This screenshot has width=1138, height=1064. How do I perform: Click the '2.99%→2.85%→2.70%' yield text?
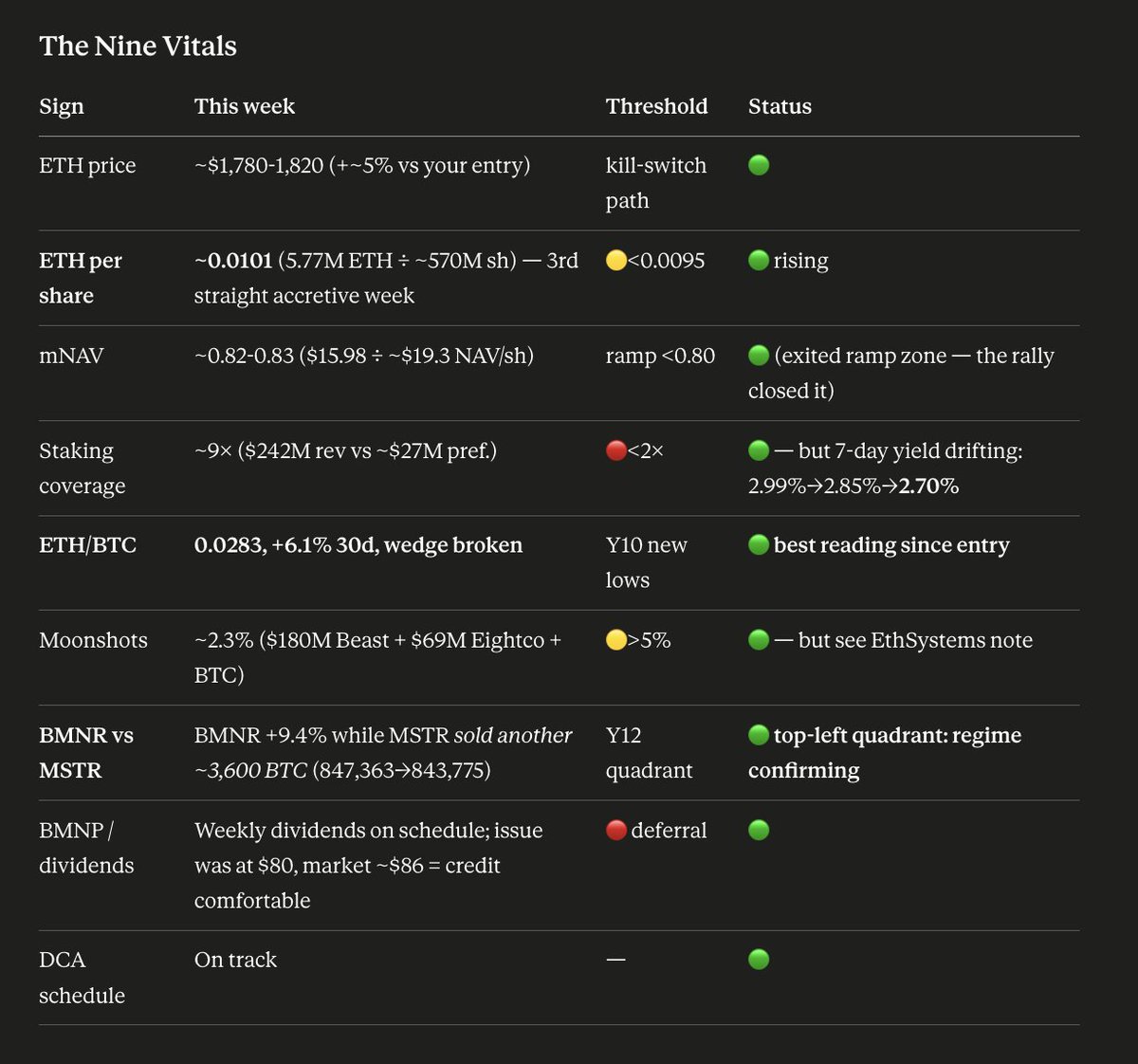click(853, 486)
